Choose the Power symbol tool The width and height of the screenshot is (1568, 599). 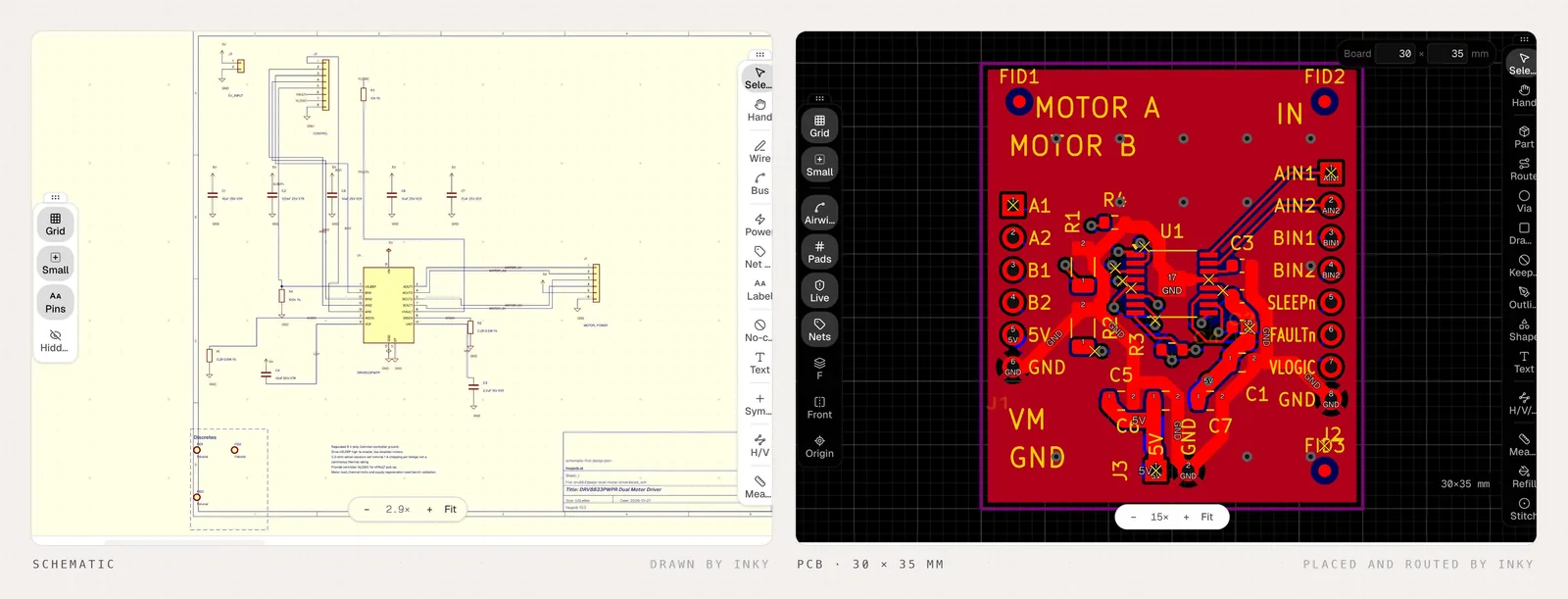coord(759,225)
